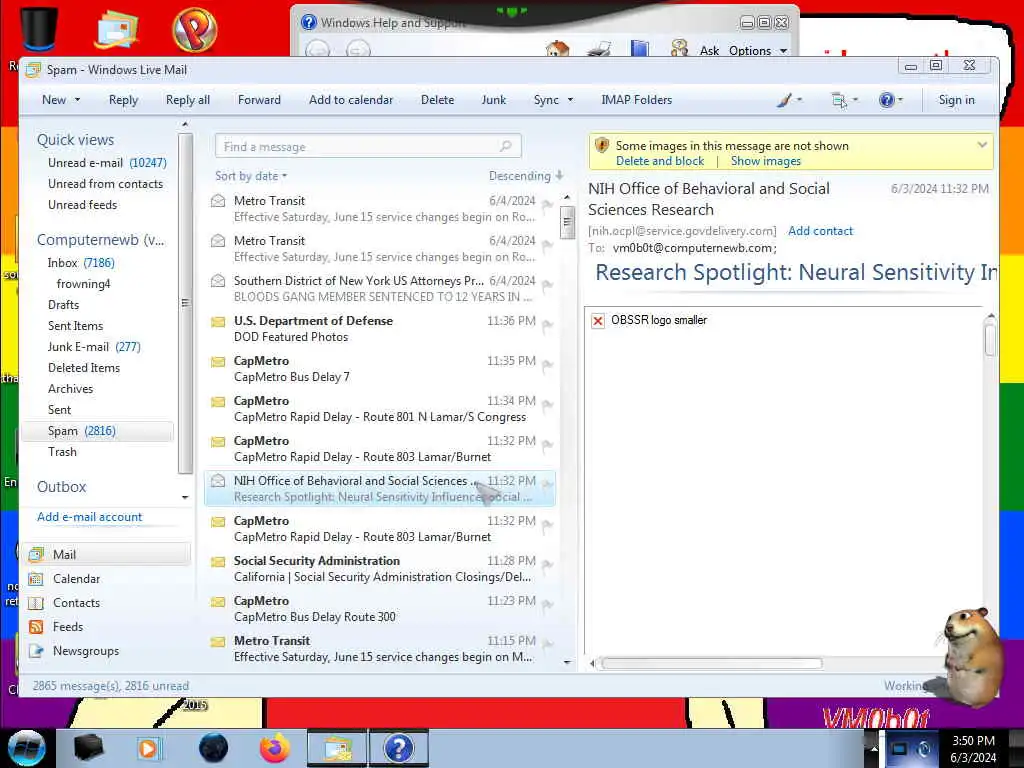The width and height of the screenshot is (1024, 768).
Task: Click Windows Media Player taskbar icon
Action: pyautogui.click(x=148, y=748)
